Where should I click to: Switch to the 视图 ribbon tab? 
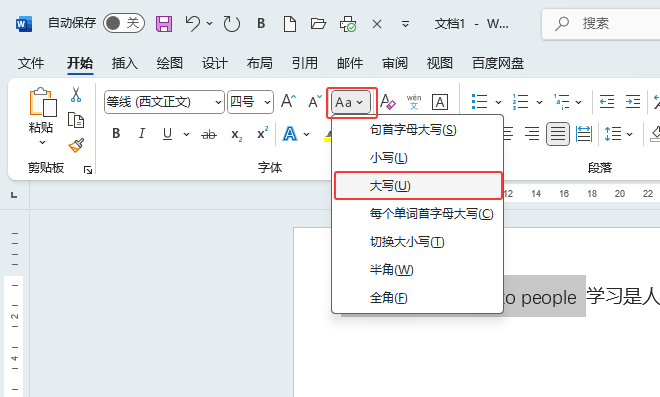click(440, 63)
